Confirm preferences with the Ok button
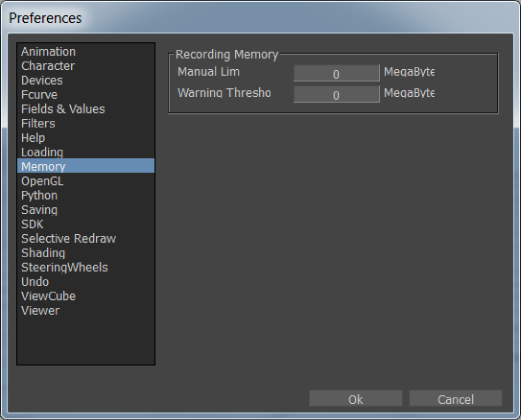Viewport: 521px width, 420px height. (x=356, y=399)
